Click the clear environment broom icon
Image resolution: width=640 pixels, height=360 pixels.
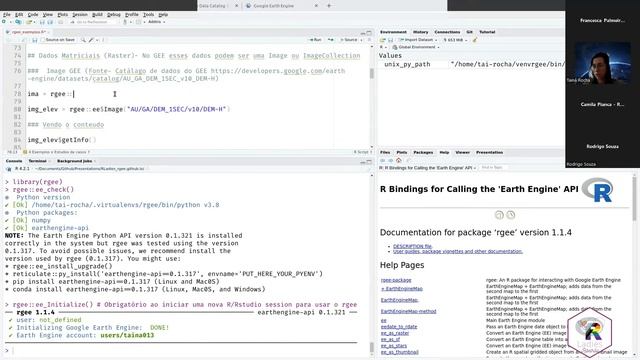[x=475, y=40]
